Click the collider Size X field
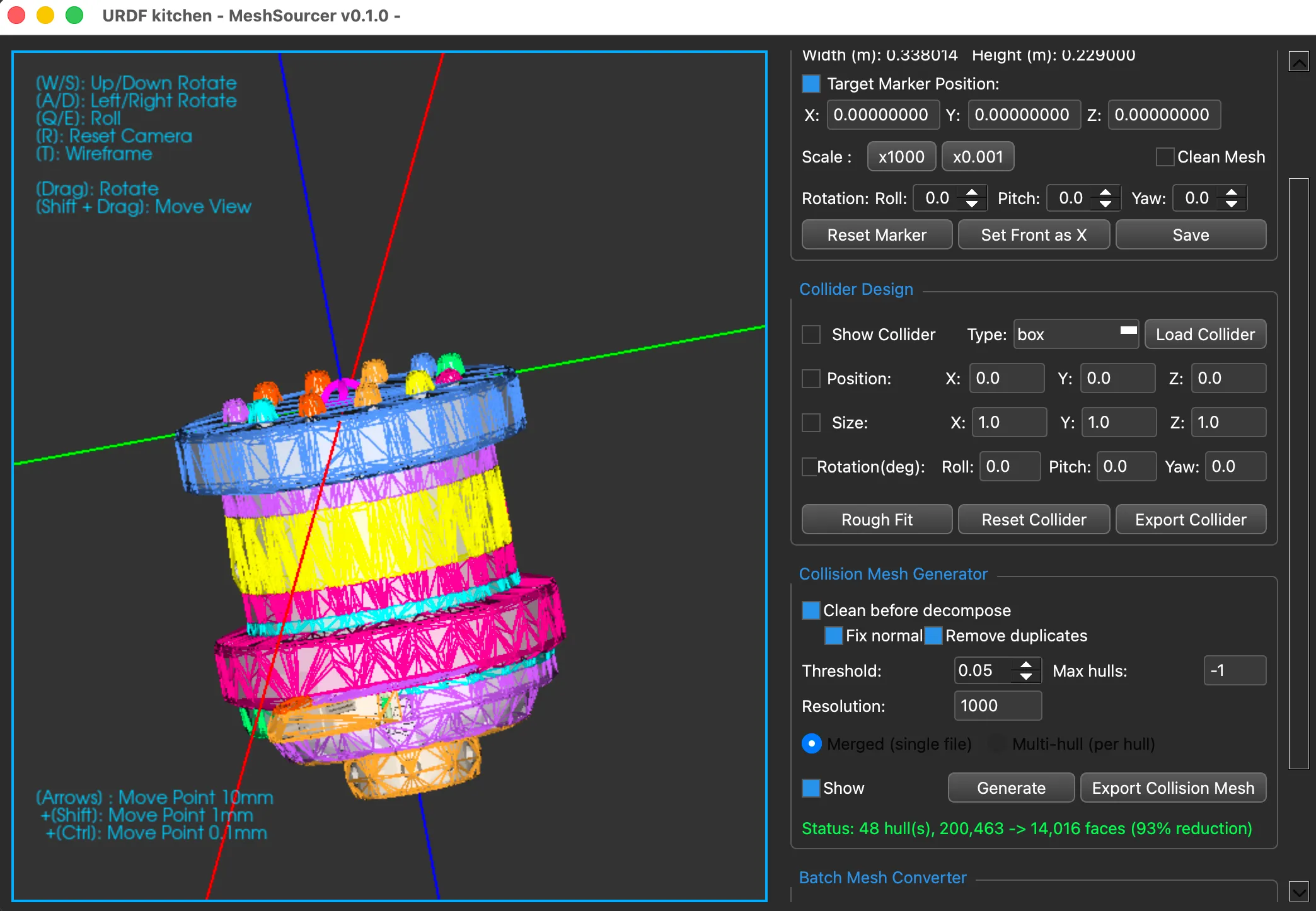This screenshot has width=1316, height=911. tap(1009, 423)
